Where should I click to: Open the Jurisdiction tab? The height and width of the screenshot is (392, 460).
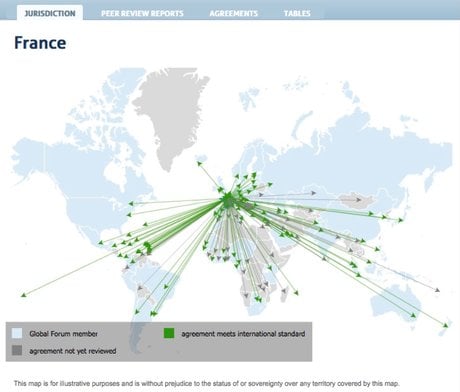click(x=50, y=13)
